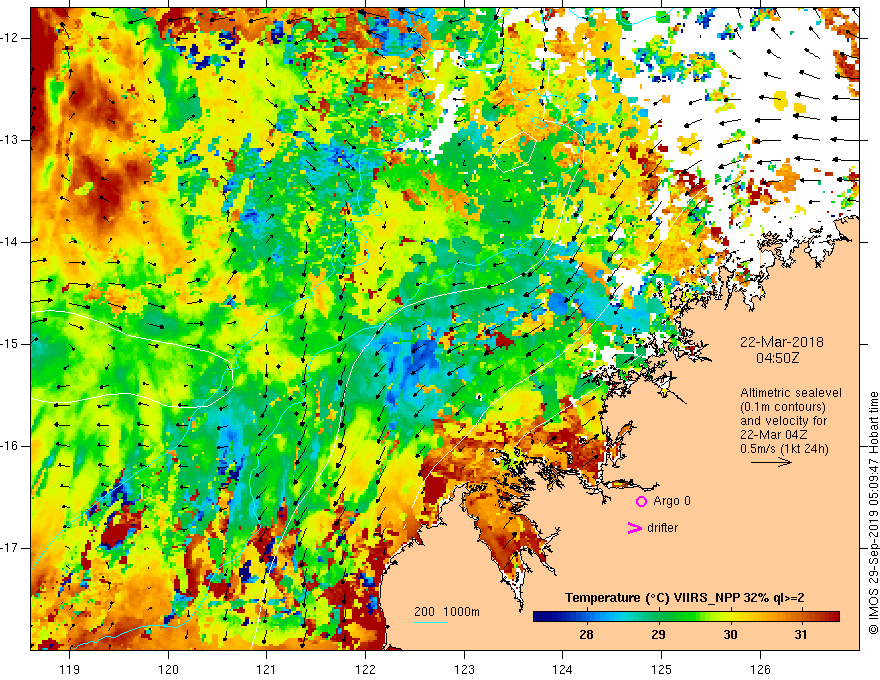This screenshot has height=680, width=880.
Task: Click the color bar tick label '28'
Action: tap(586, 635)
